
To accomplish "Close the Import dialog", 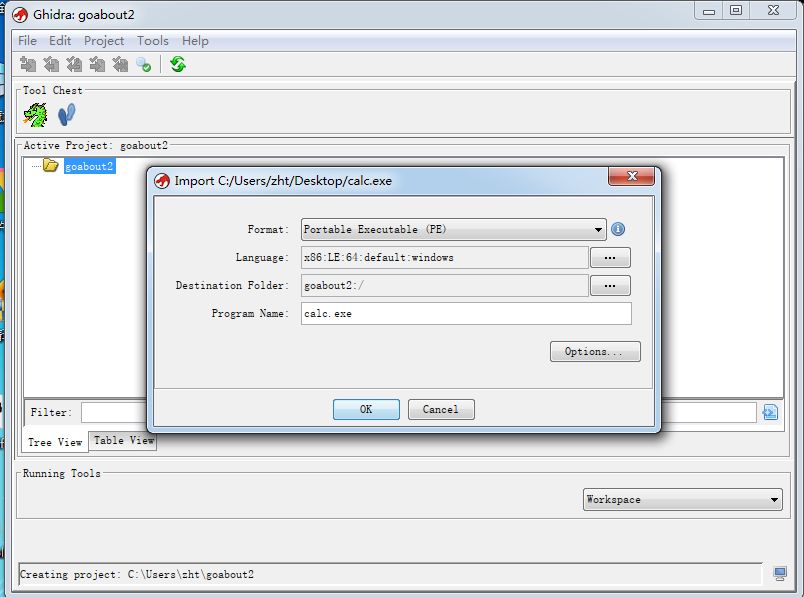I will coord(631,176).
